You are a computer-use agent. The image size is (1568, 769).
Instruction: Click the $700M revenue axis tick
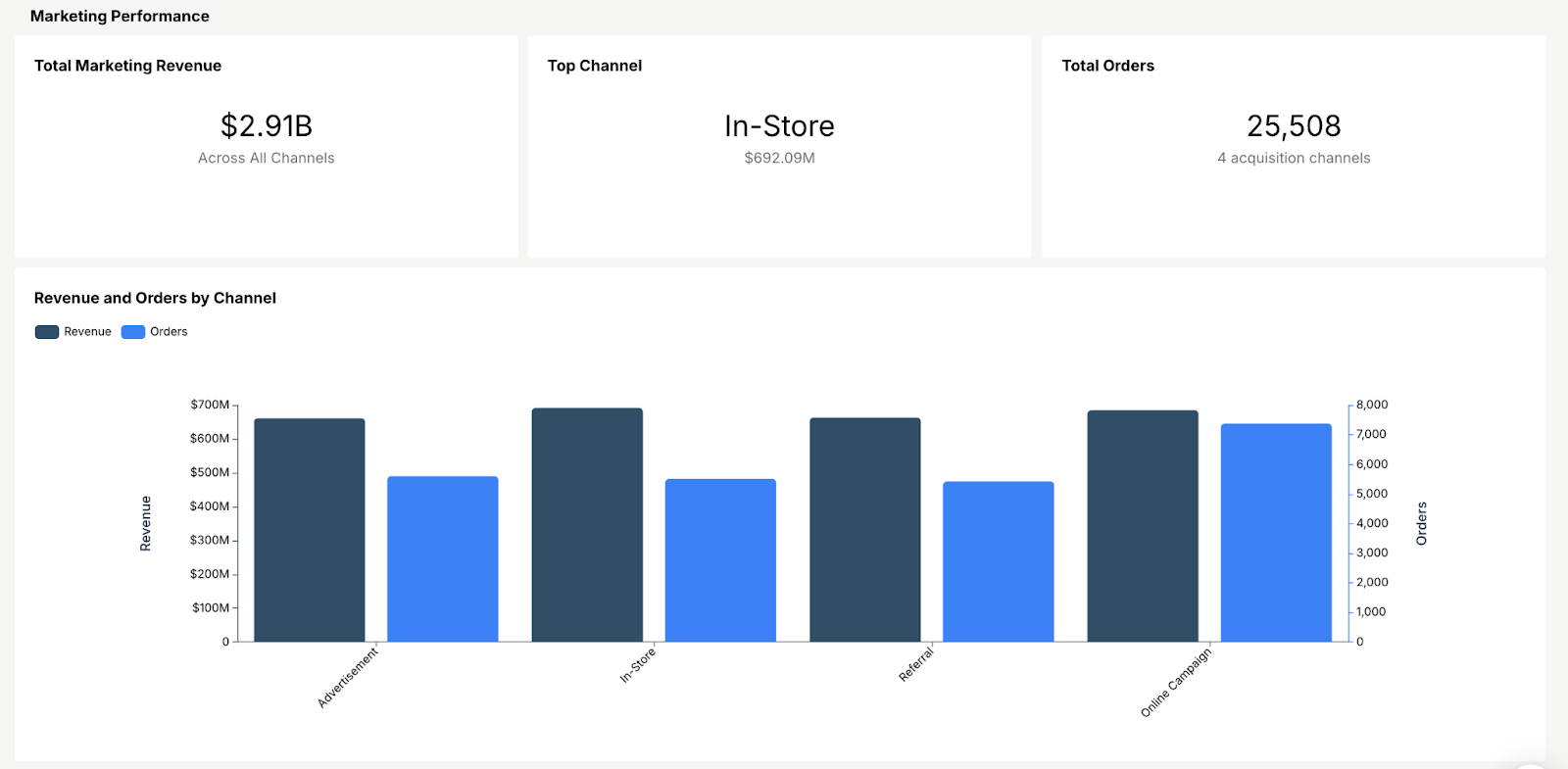pos(210,405)
